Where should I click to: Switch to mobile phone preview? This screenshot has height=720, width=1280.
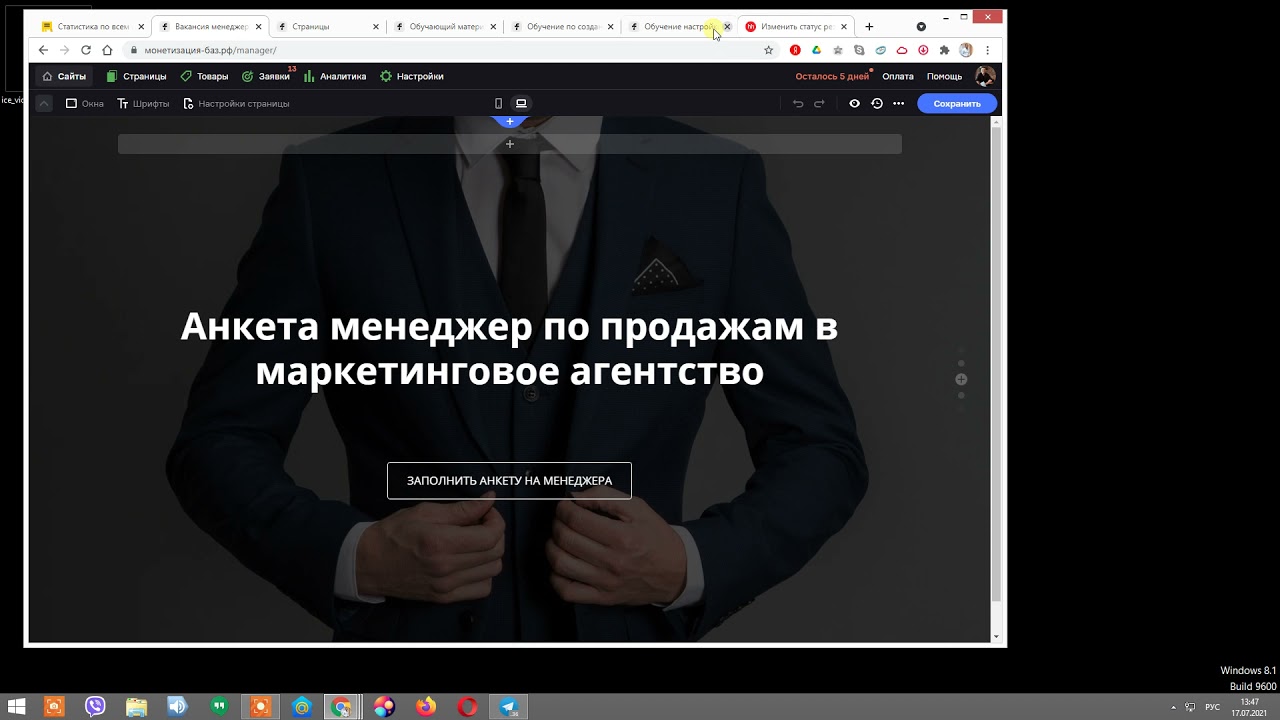click(x=498, y=104)
